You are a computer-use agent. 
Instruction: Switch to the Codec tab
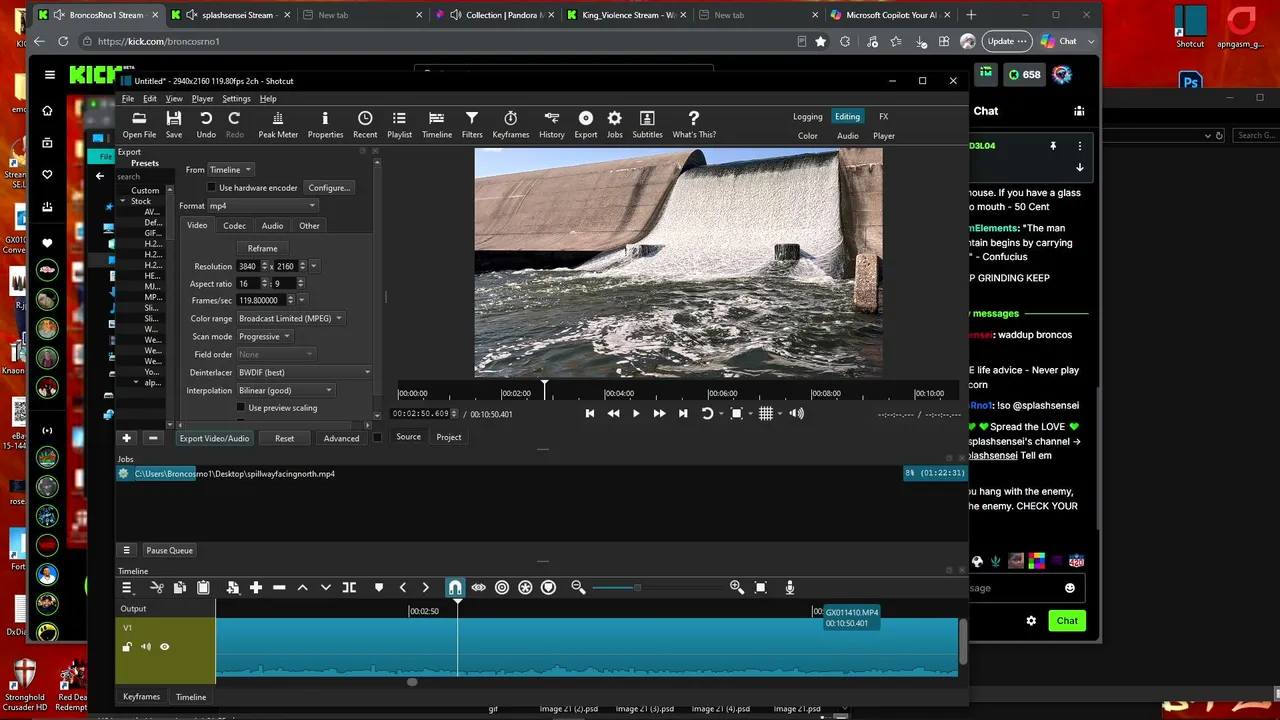(234, 226)
